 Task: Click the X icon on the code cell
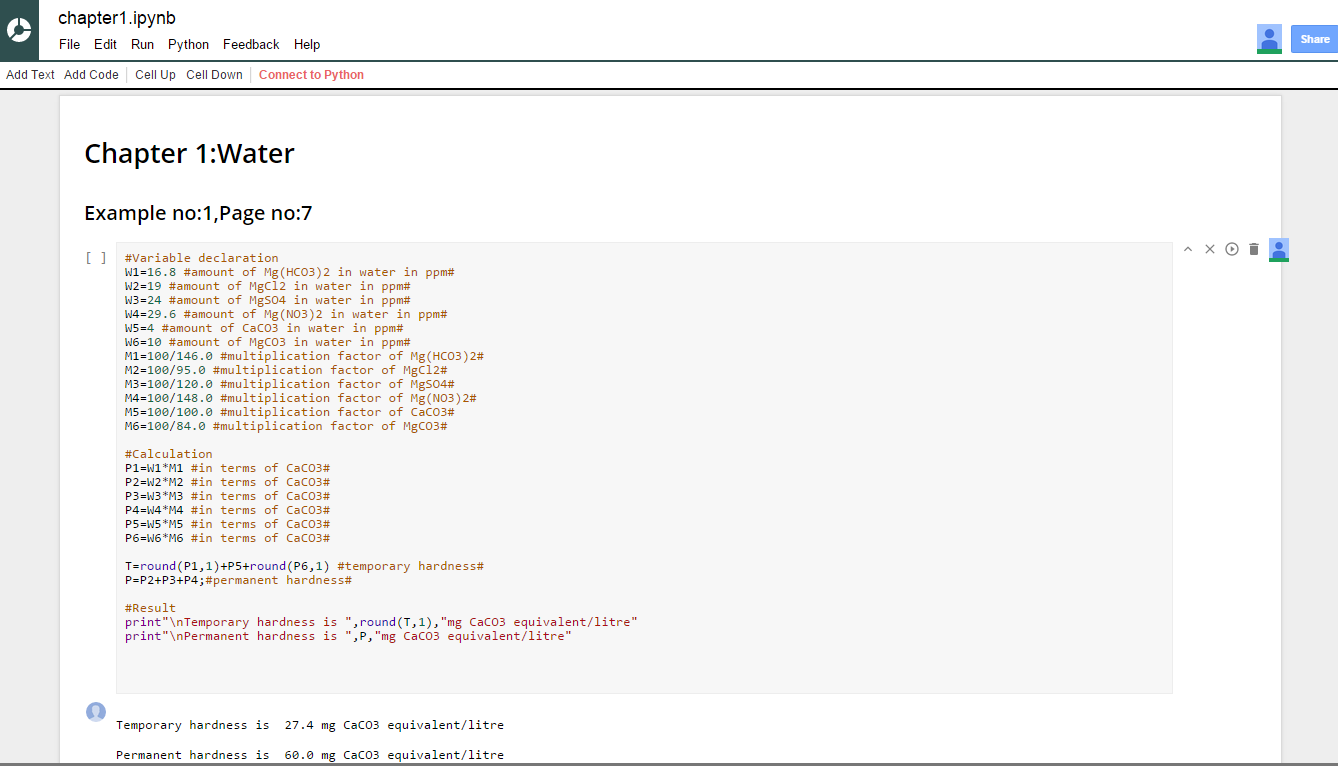(1210, 249)
